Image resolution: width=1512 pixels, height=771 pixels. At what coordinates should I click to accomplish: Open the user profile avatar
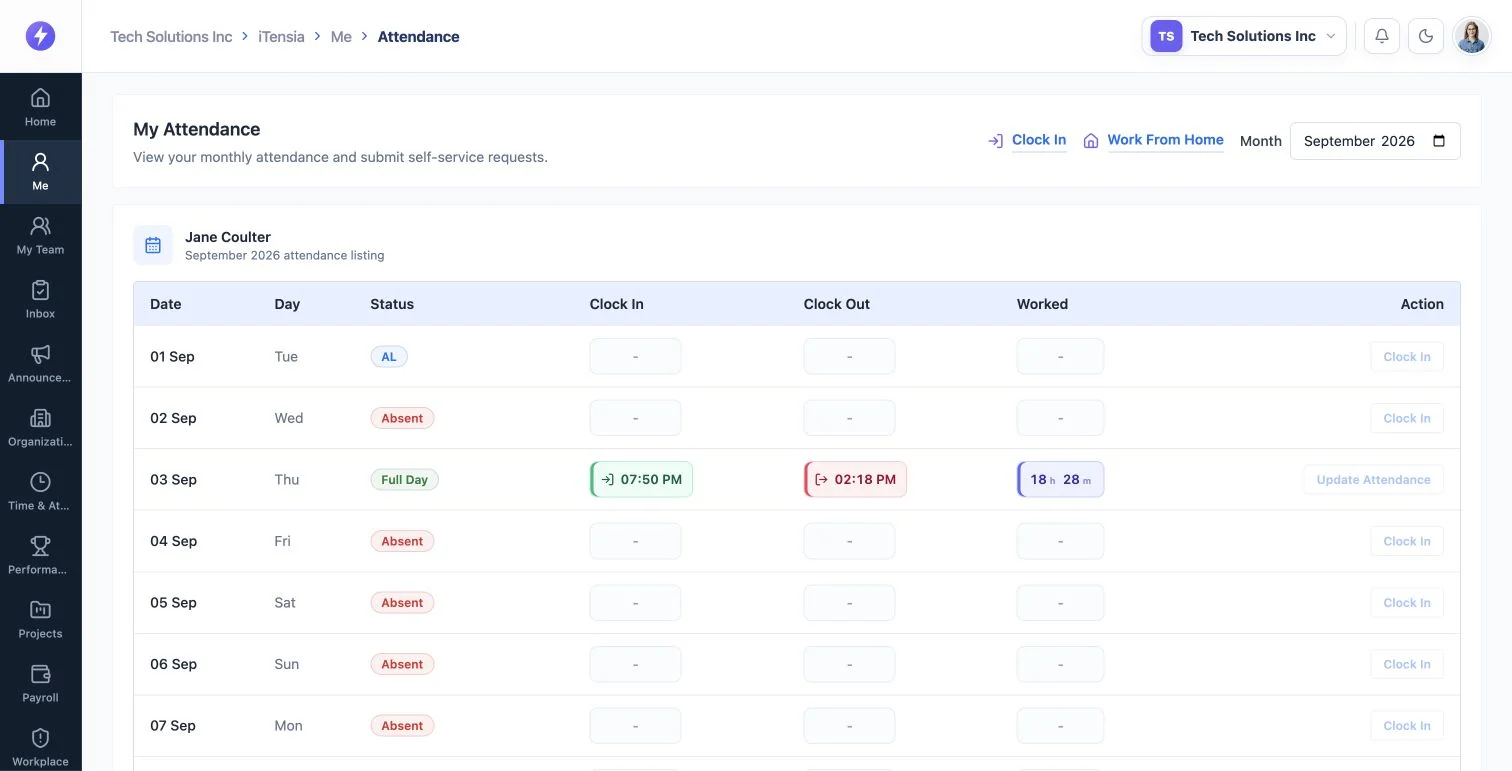pos(1471,36)
